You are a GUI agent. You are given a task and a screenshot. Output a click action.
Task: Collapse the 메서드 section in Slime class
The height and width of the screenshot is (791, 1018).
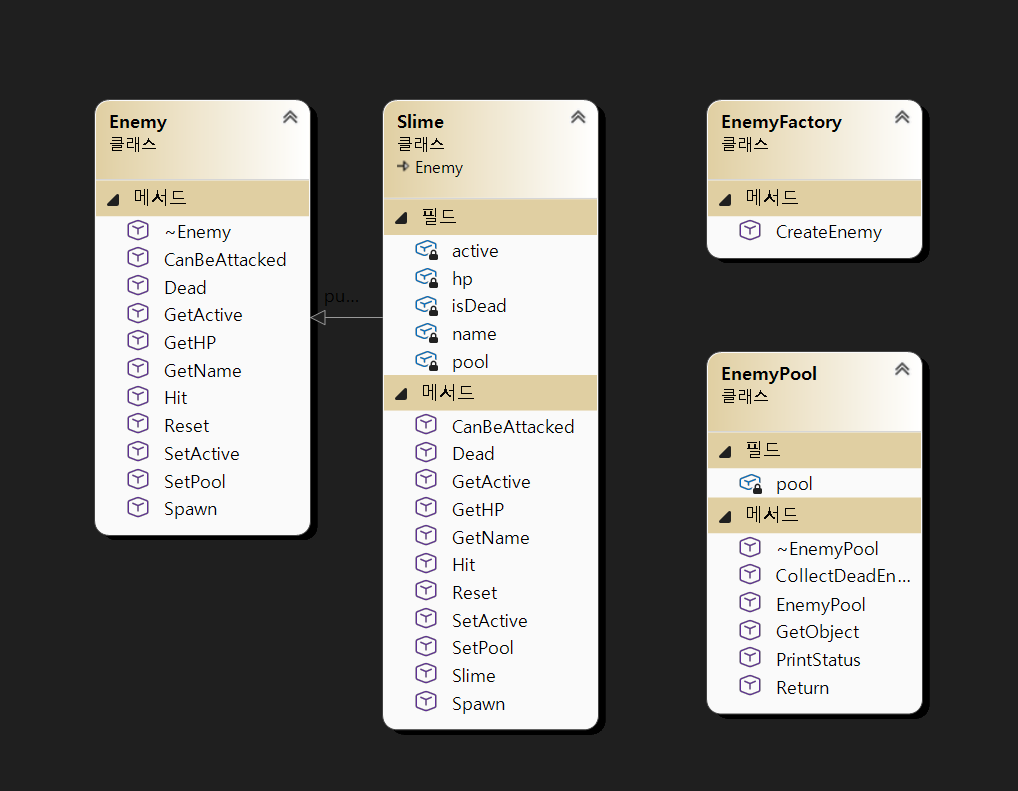401,394
